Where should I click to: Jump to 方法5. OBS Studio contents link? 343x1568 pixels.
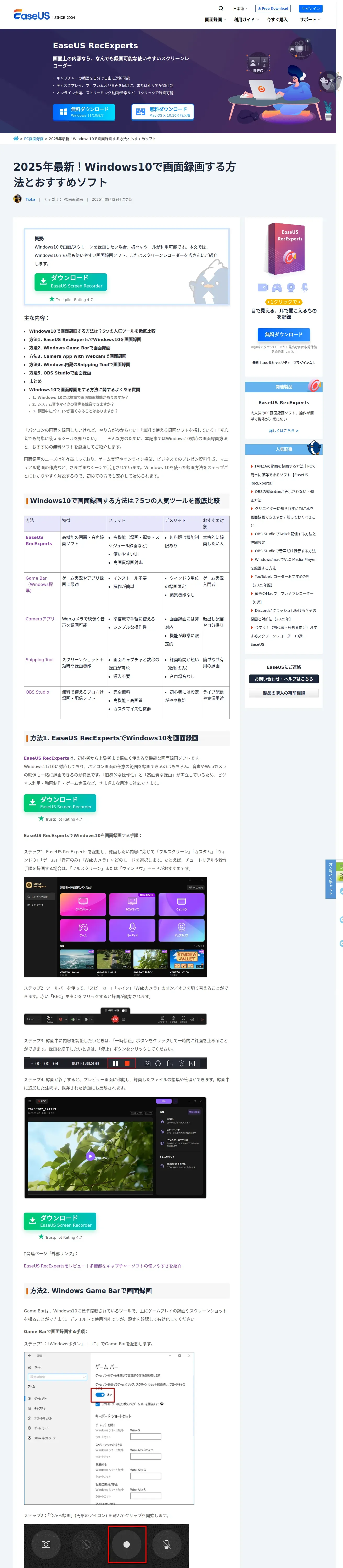coord(60,373)
